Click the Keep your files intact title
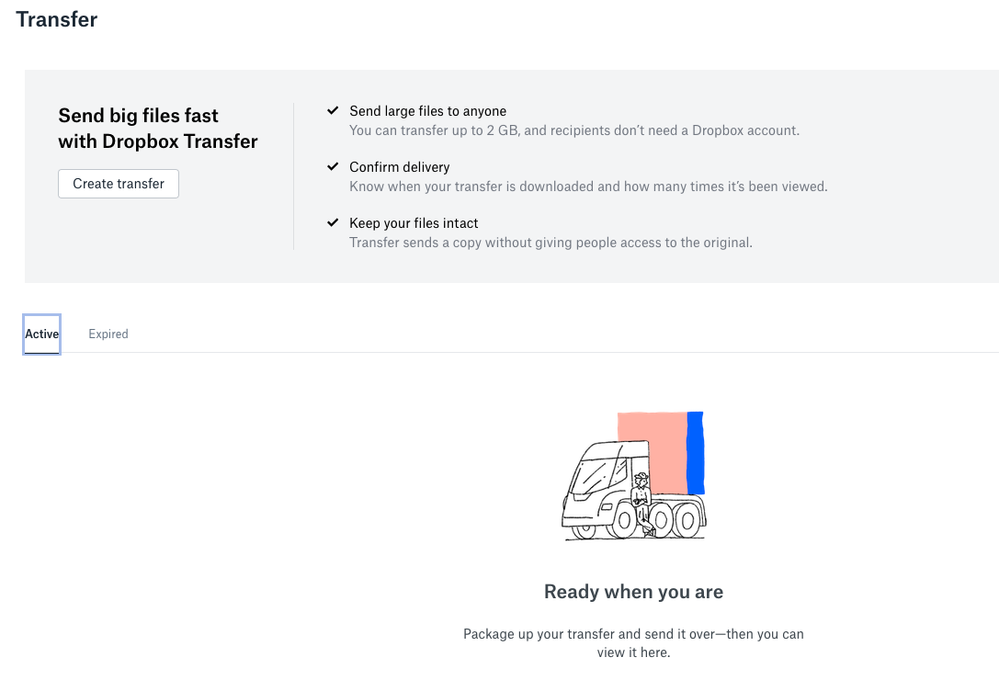This screenshot has width=999, height=691. coord(414,223)
